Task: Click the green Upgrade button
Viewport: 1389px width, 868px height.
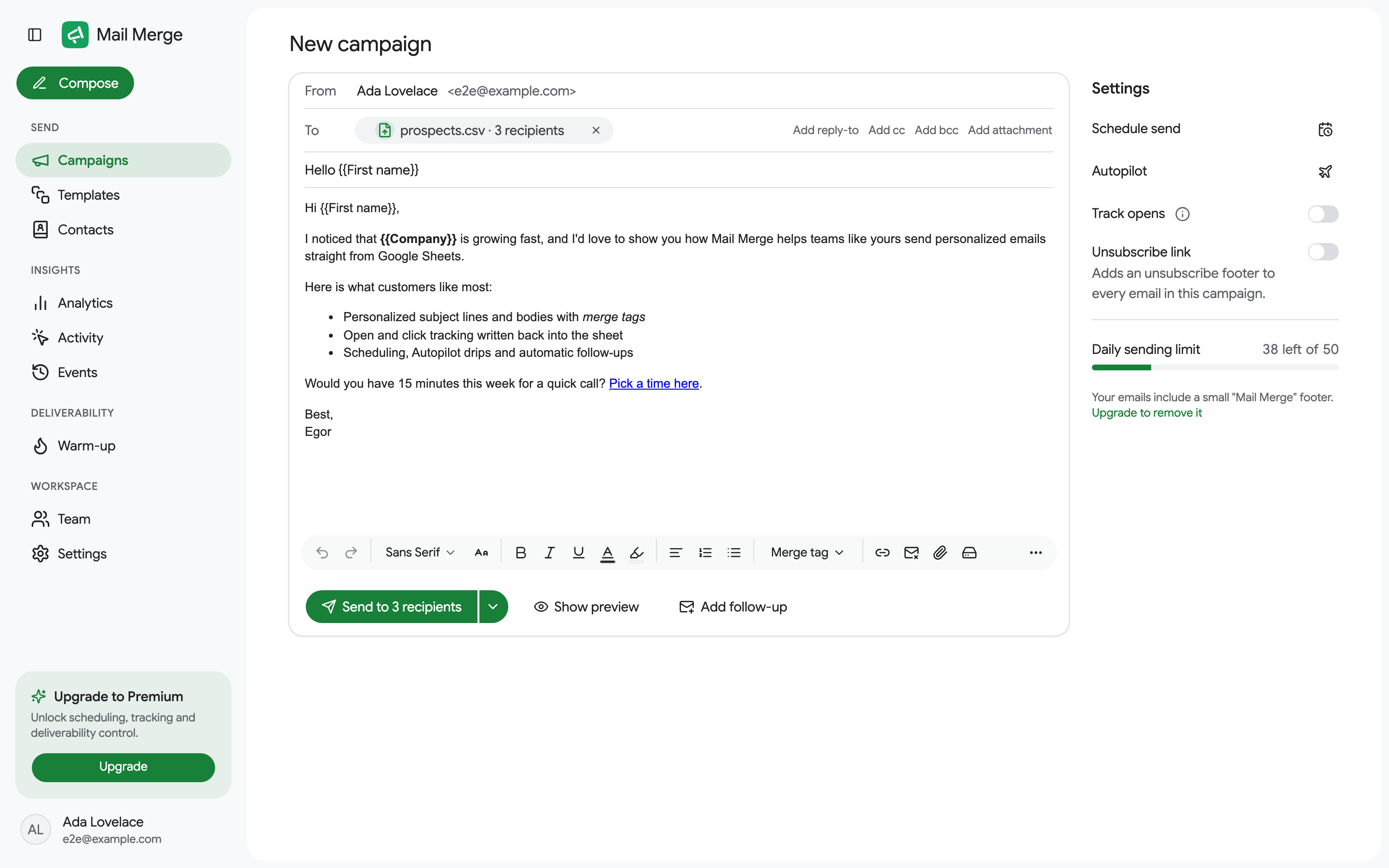Action: tap(123, 767)
